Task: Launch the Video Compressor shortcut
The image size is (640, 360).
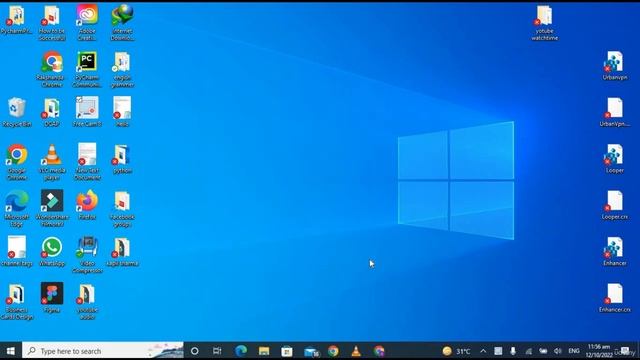Action: tap(87, 255)
